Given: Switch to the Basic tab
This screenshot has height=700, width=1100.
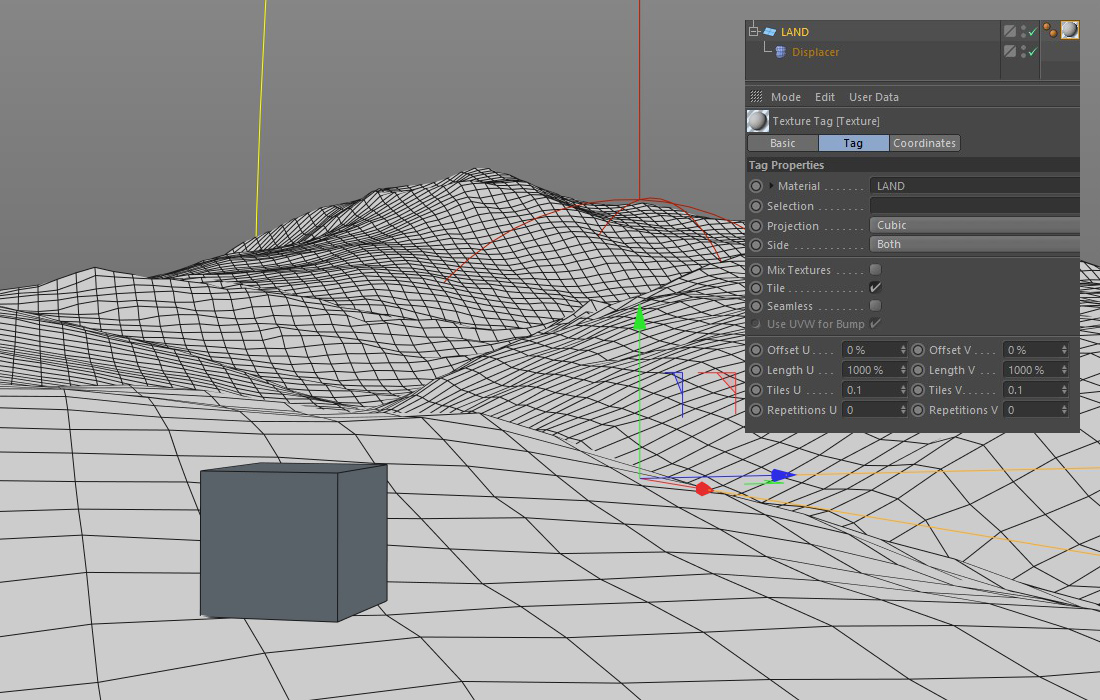Looking at the screenshot, I should (783, 143).
